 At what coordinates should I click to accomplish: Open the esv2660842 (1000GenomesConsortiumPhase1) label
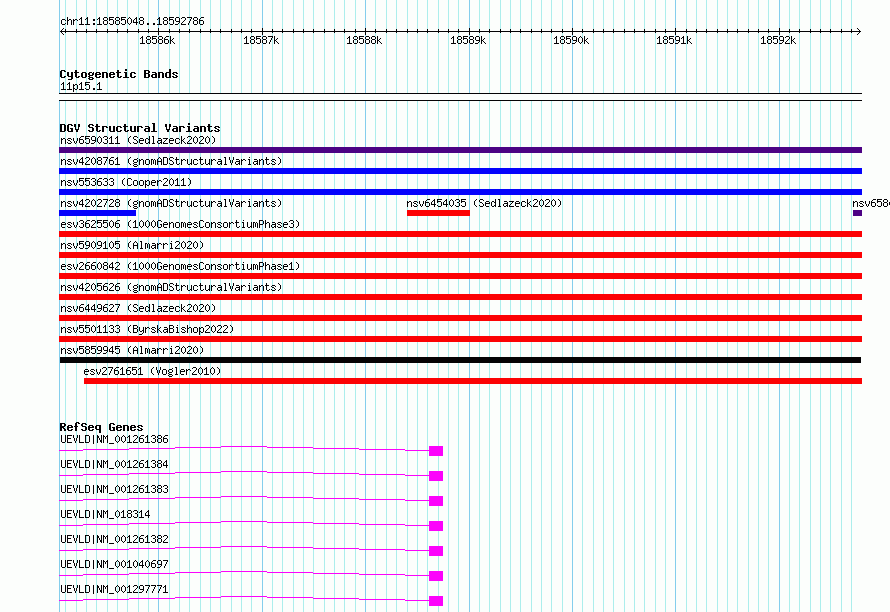pos(180,266)
